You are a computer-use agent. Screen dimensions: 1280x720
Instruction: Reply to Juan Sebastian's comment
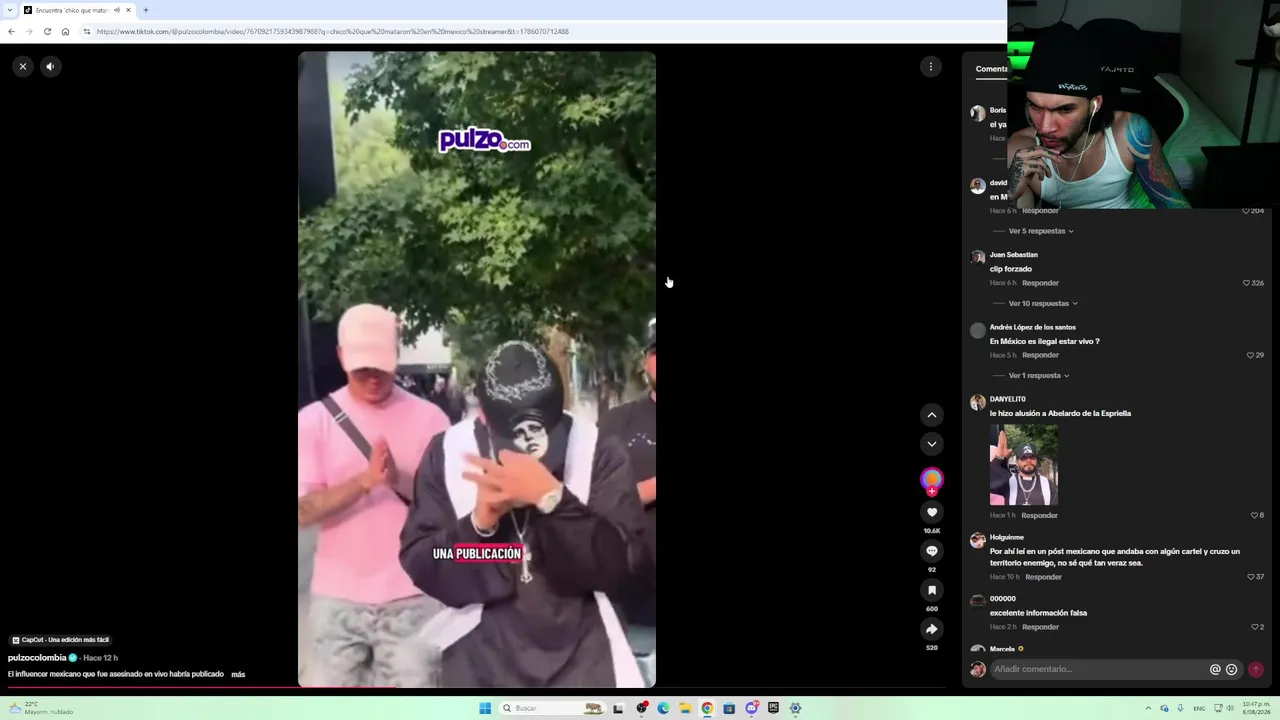pyautogui.click(x=1040, y=283)
